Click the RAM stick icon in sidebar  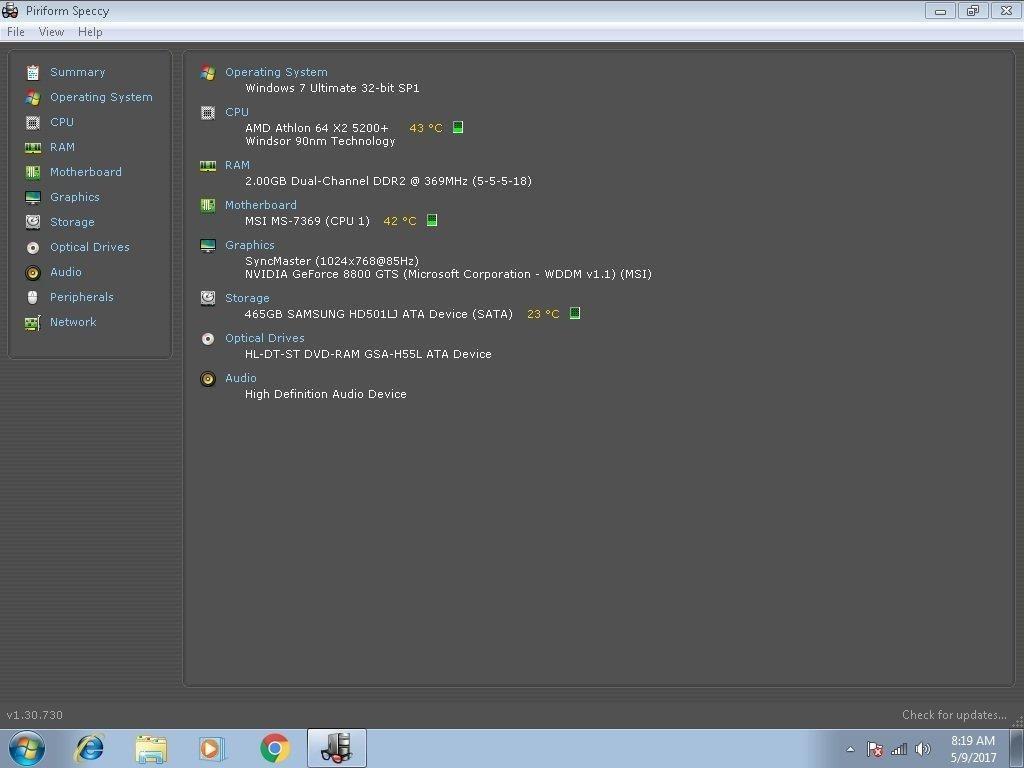pos(33,148)
